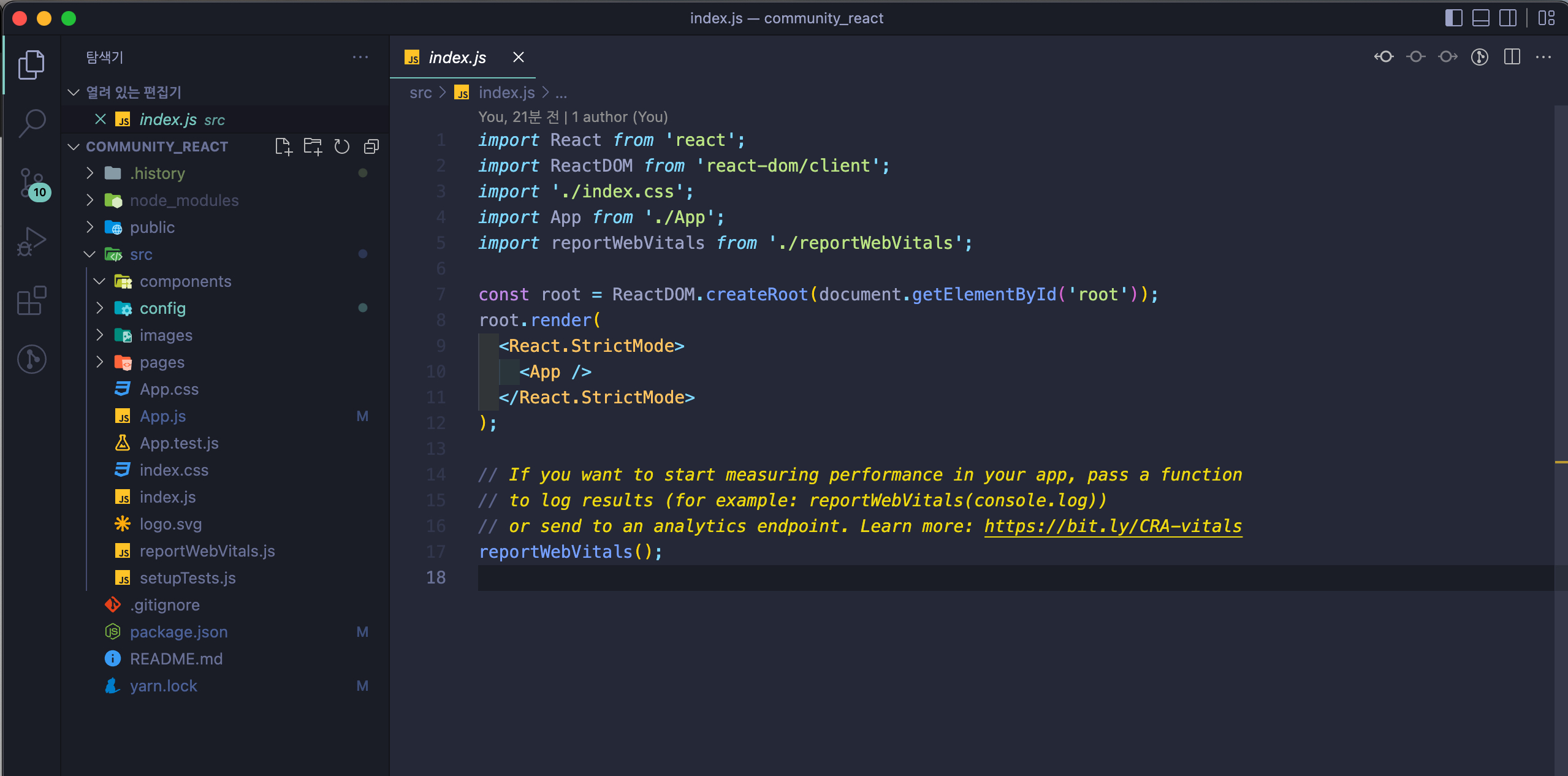Select the index.js editor tab

457,58
